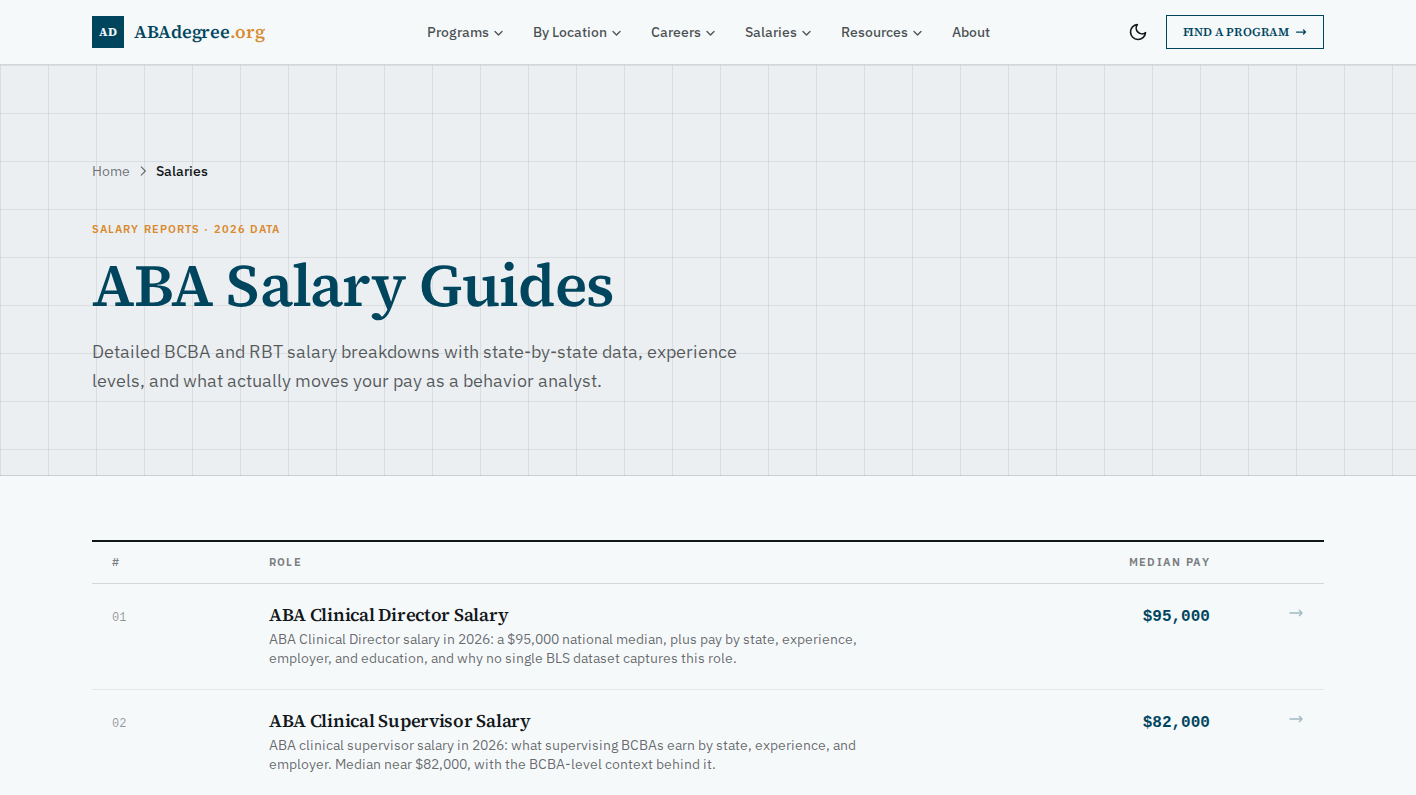Click the $95,000 median pay value
Viewport: 1416px width, 795px height.
(1176, 616)
